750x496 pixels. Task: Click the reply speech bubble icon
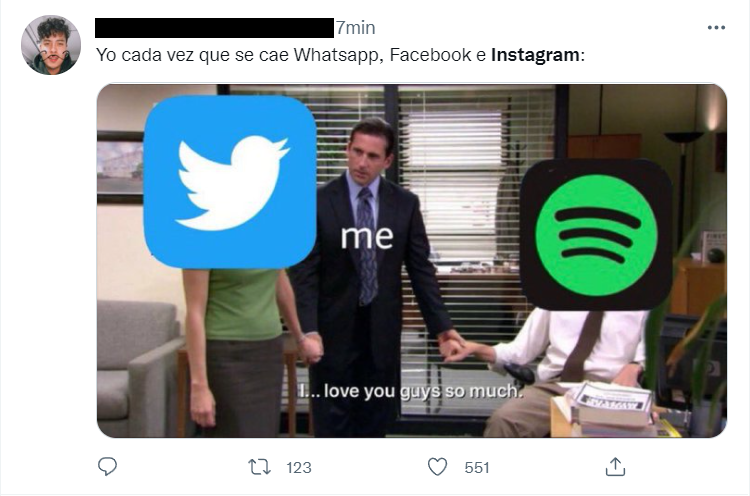click(107, 466)
